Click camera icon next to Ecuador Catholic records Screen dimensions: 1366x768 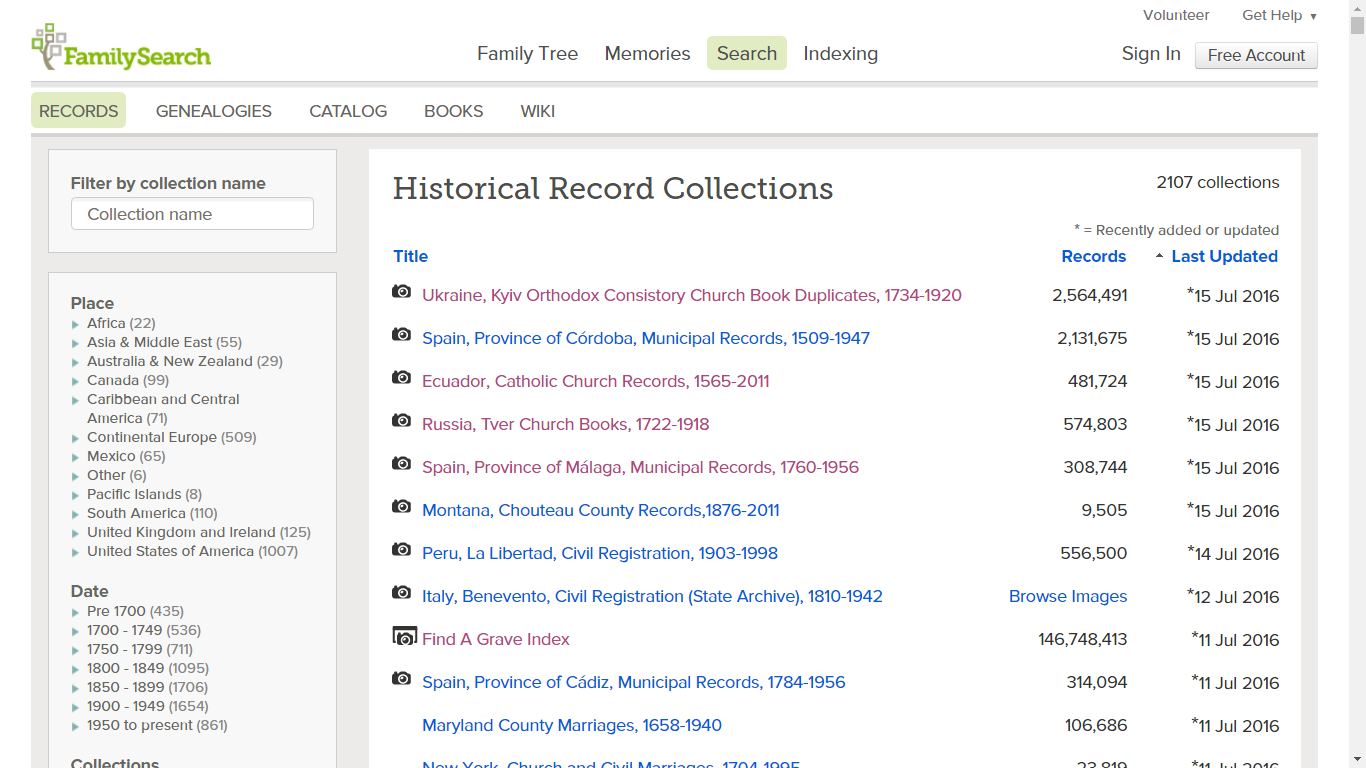(x=402, y=378)
